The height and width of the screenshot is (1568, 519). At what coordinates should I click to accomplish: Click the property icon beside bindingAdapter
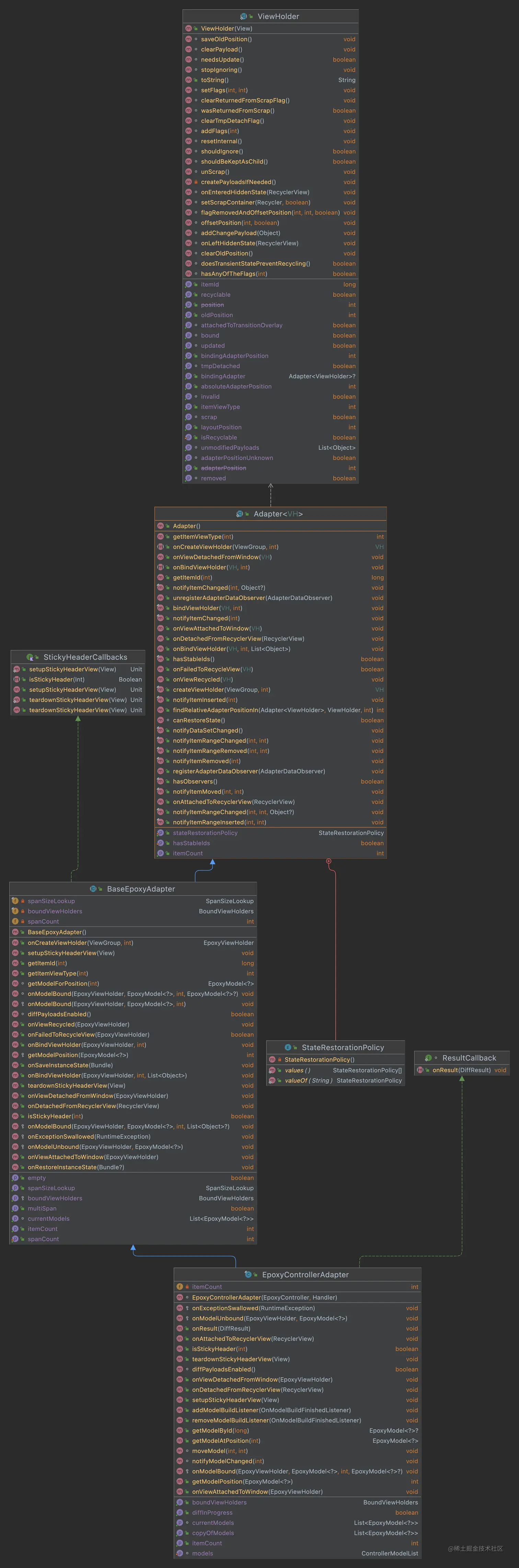[188, 376]
